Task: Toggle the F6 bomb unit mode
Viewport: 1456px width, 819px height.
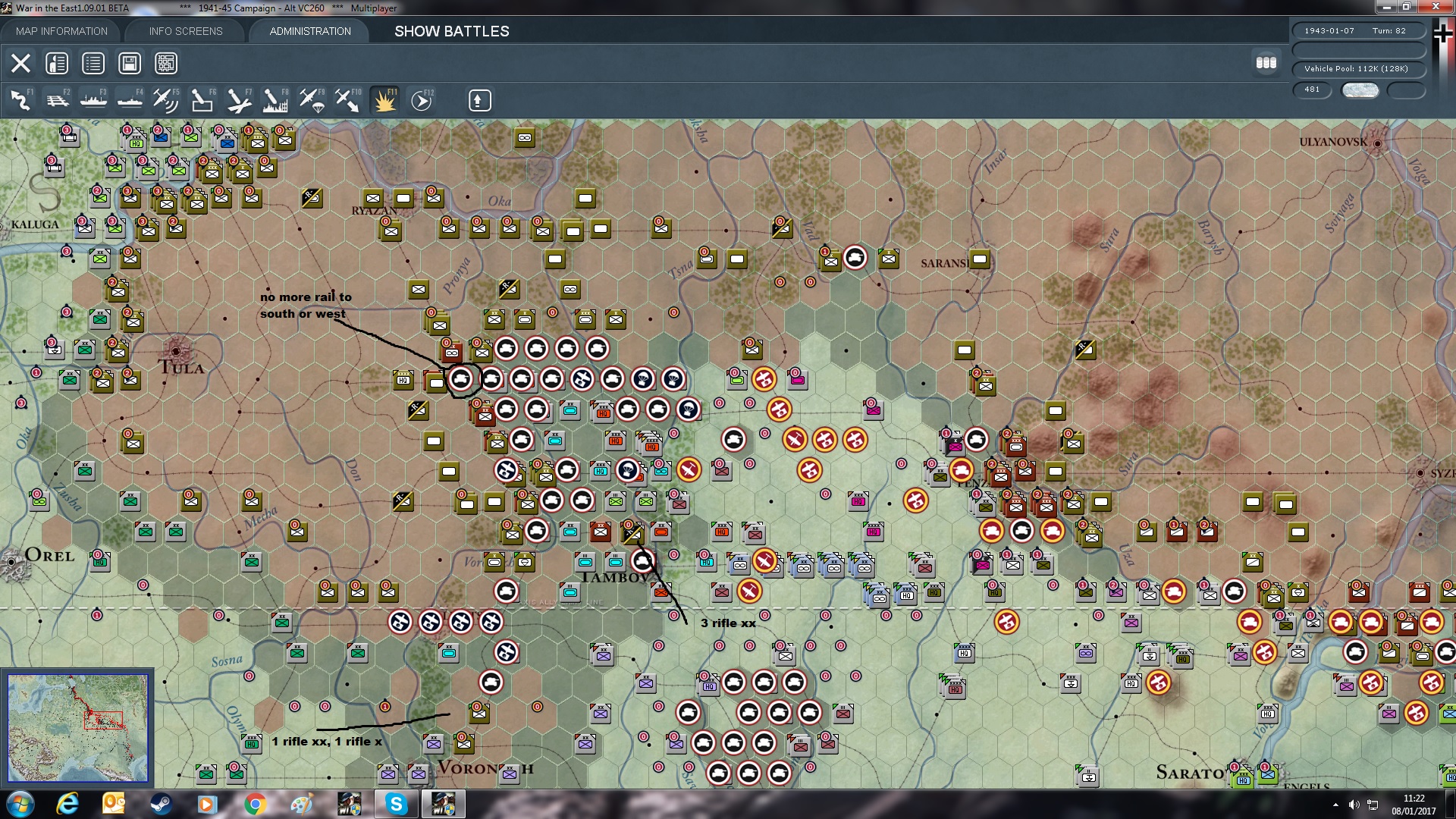Action: (x=202, y=100)
